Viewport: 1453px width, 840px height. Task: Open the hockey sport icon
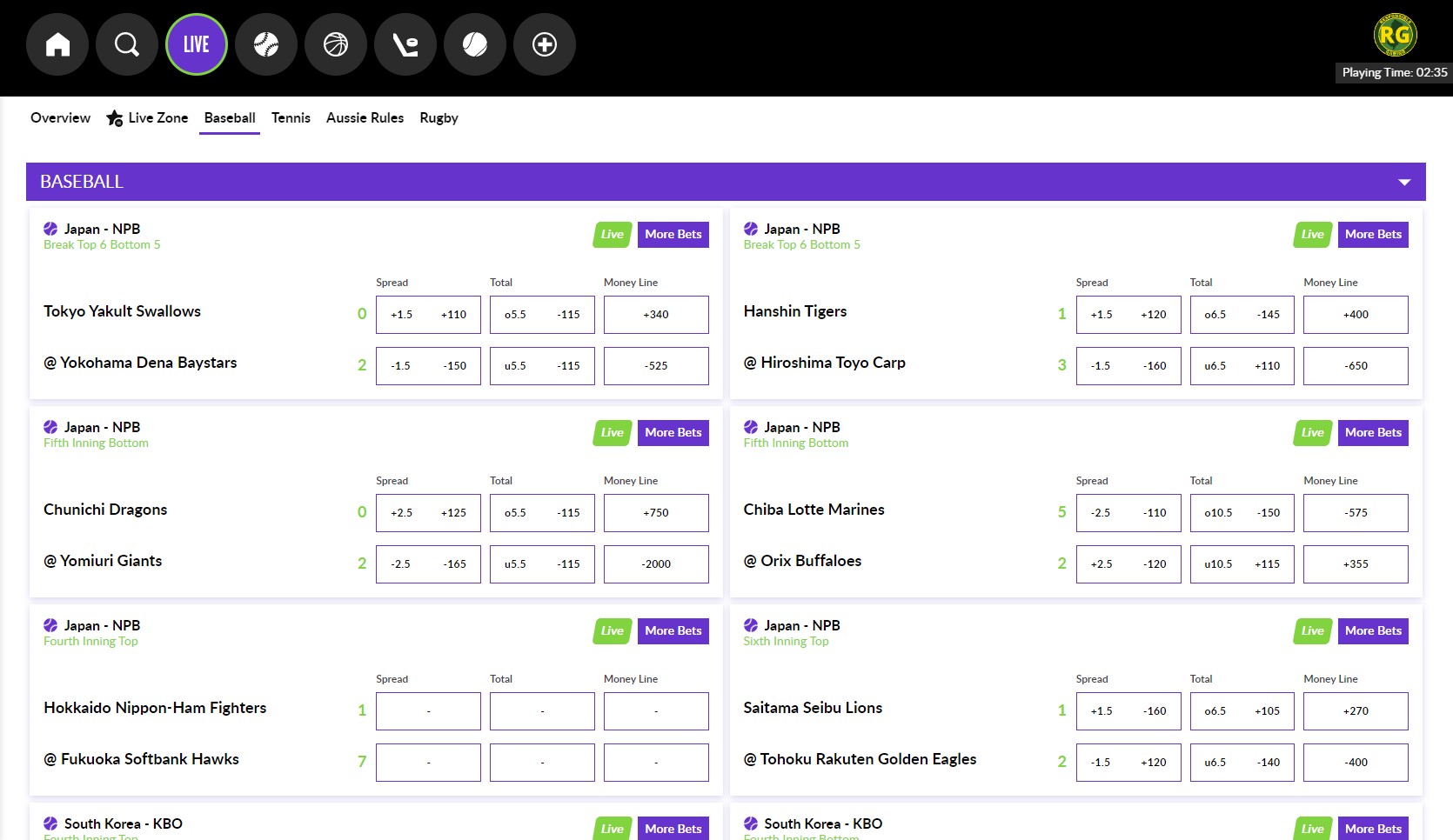[x=405, y=44]
